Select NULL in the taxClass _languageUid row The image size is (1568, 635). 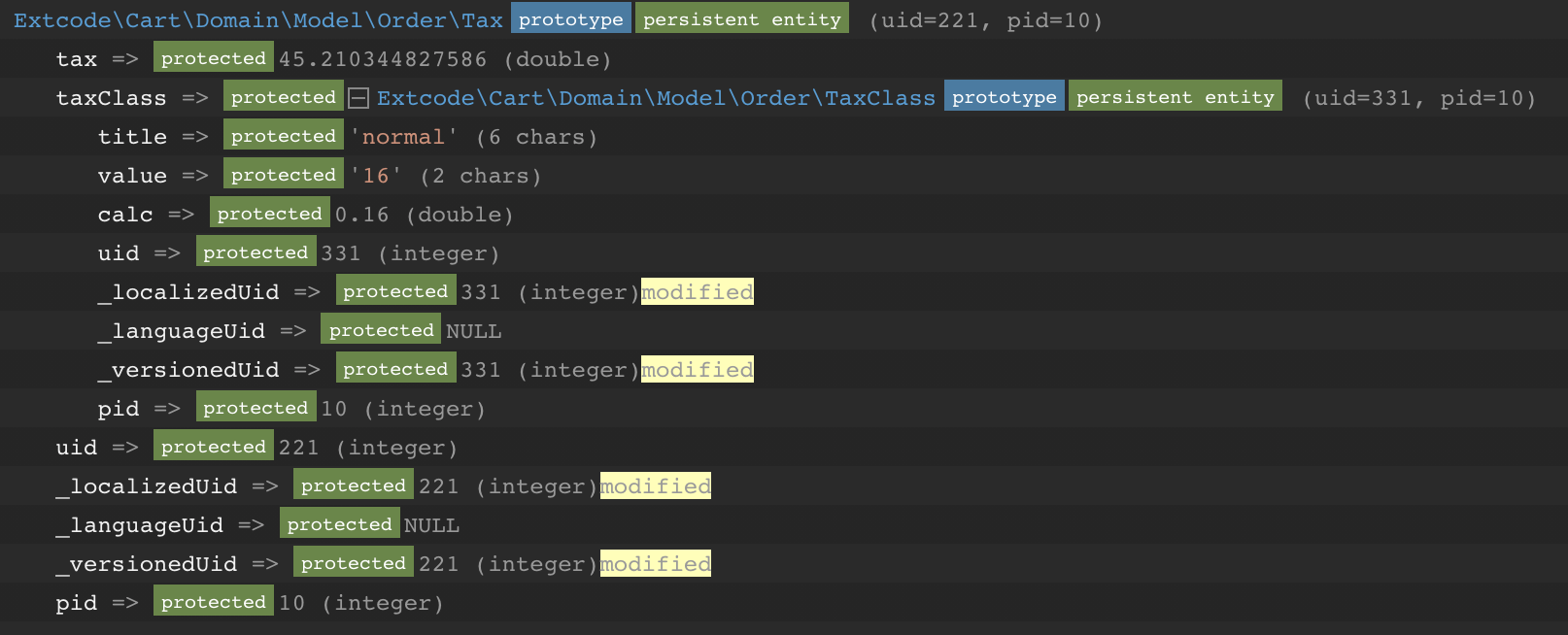pyautogui.click(x=474, y=331)
